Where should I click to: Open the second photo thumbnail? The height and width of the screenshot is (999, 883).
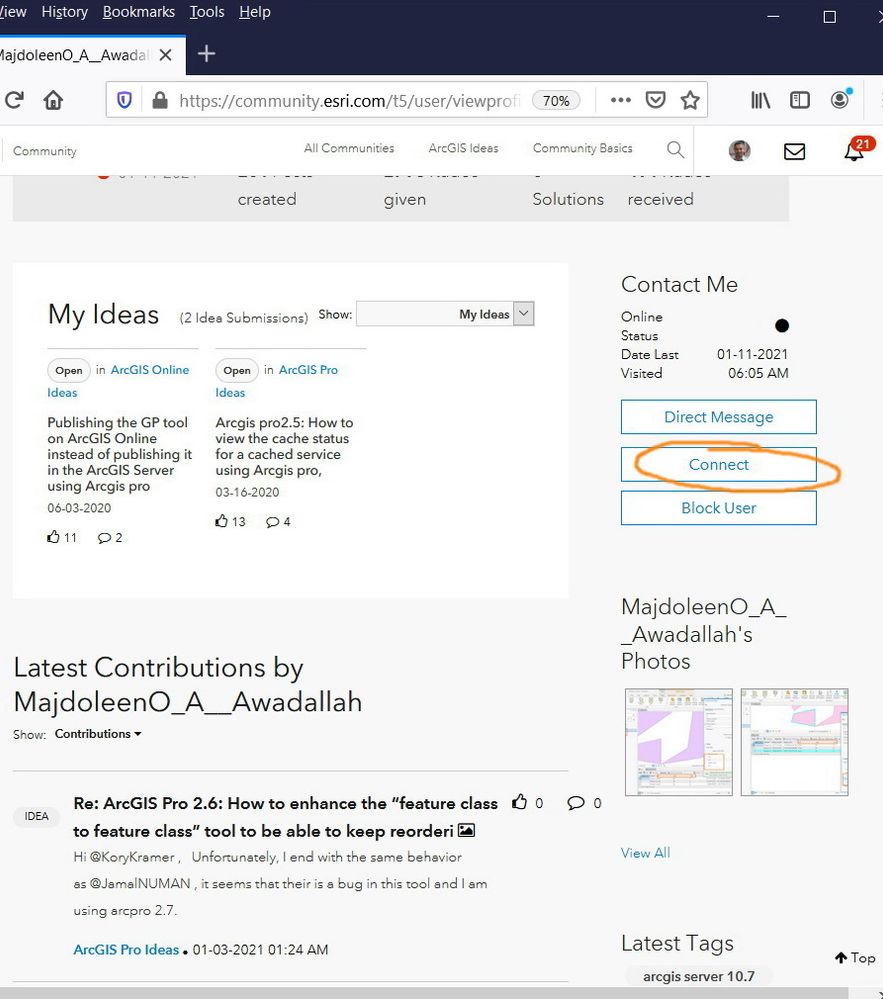click(x=794, y=742)
